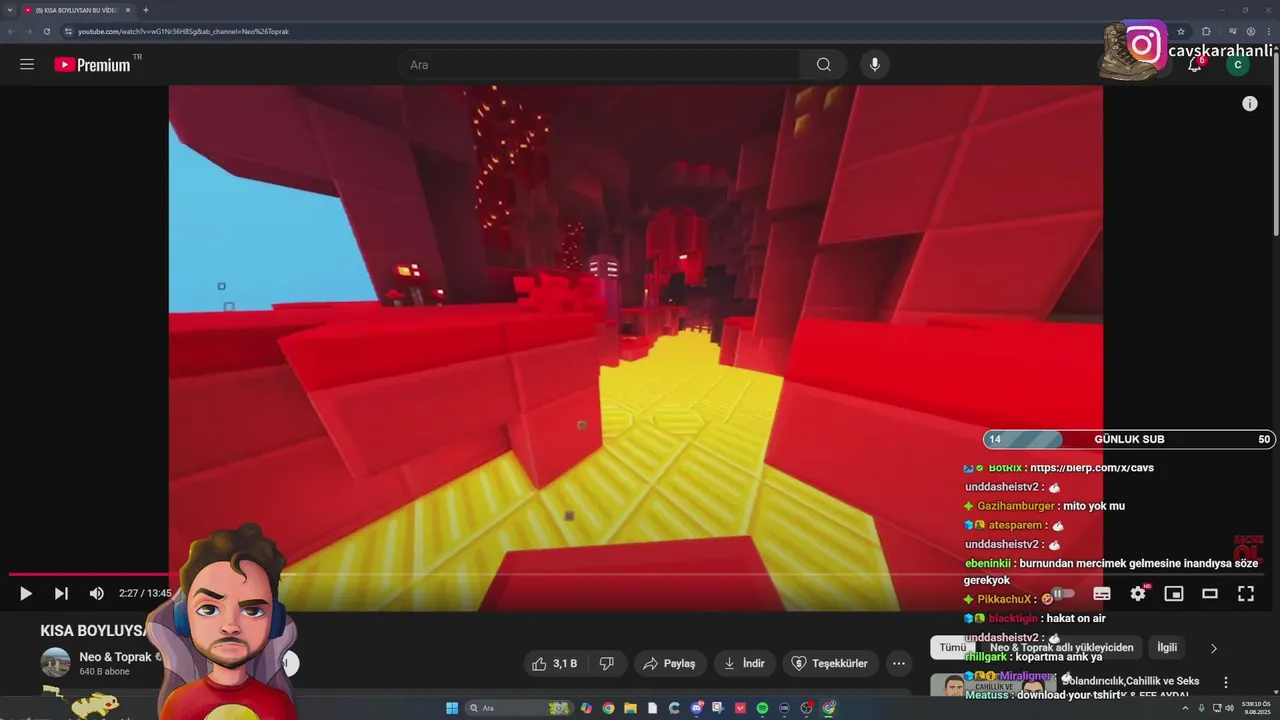
Task: Toggle theater mode view
Action: [x=1210, y=594]
